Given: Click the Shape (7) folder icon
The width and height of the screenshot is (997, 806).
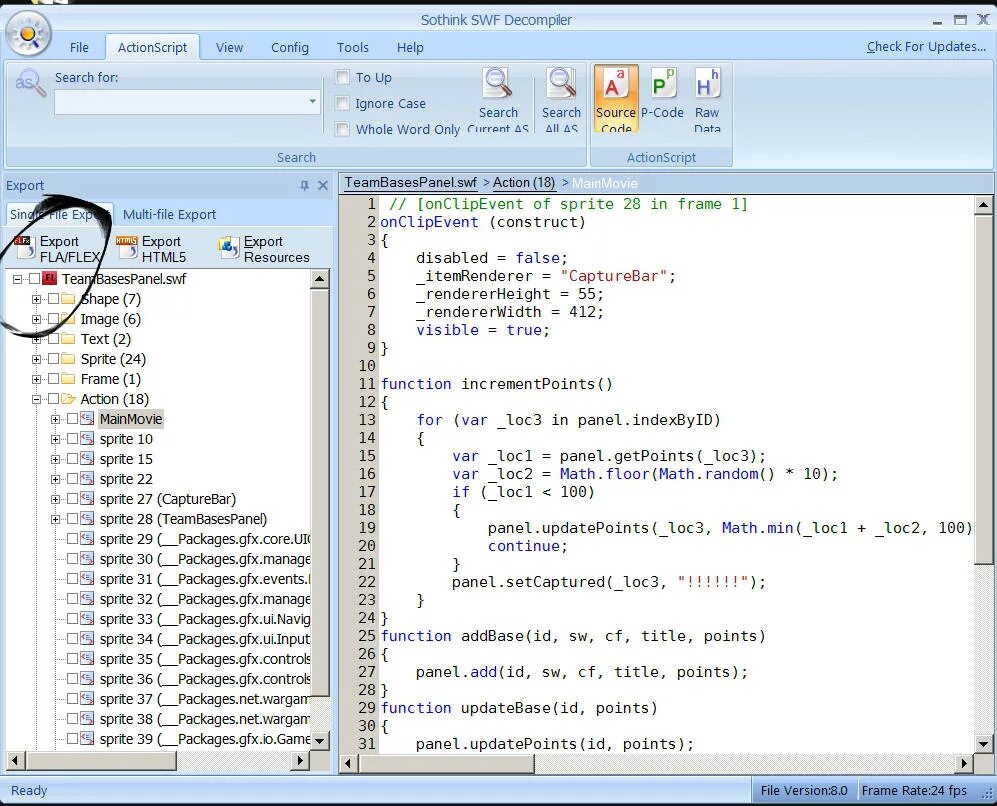Looking at the screenshot, I should 69,299.
